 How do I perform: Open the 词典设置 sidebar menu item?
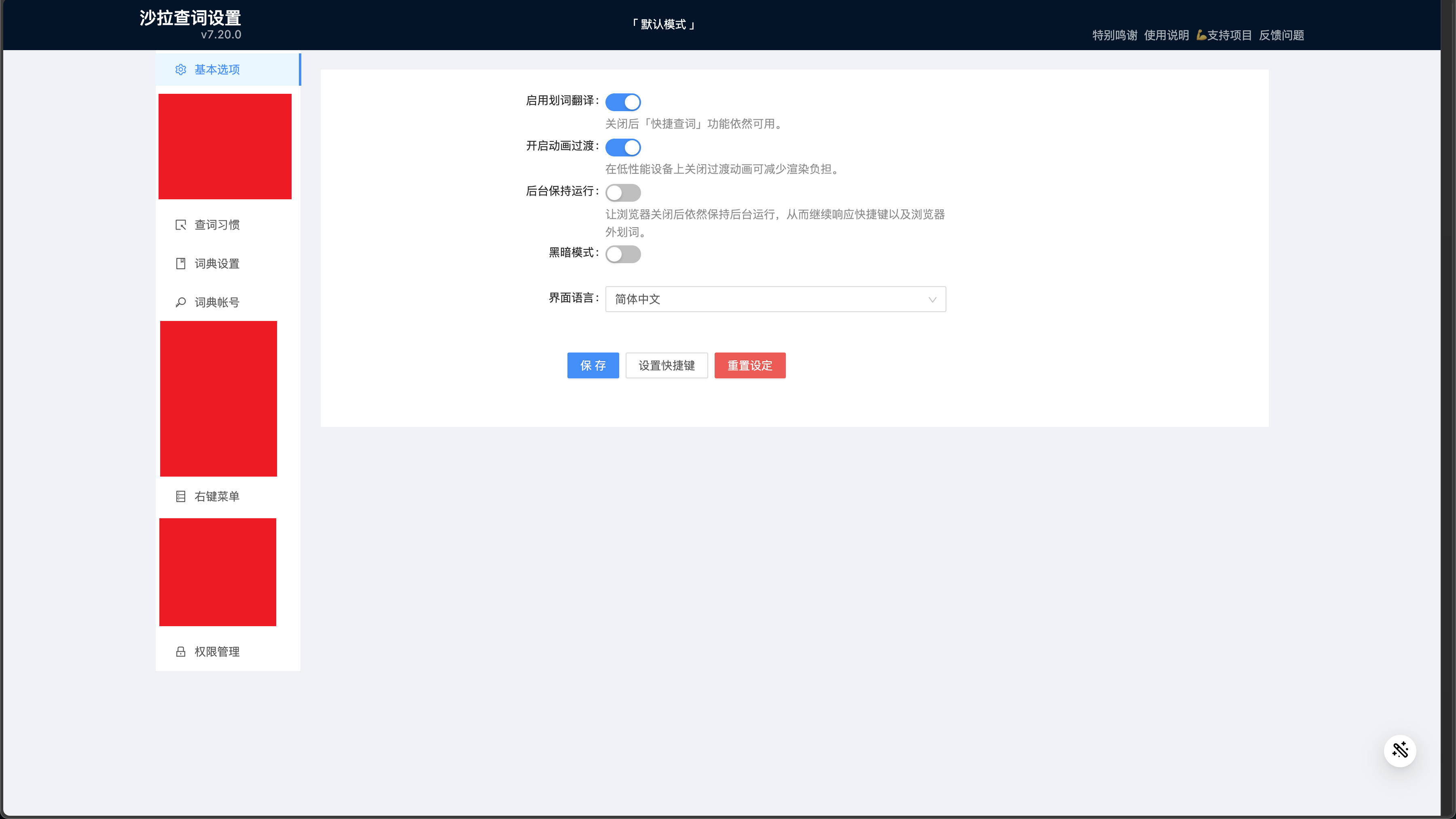[217, 264]
